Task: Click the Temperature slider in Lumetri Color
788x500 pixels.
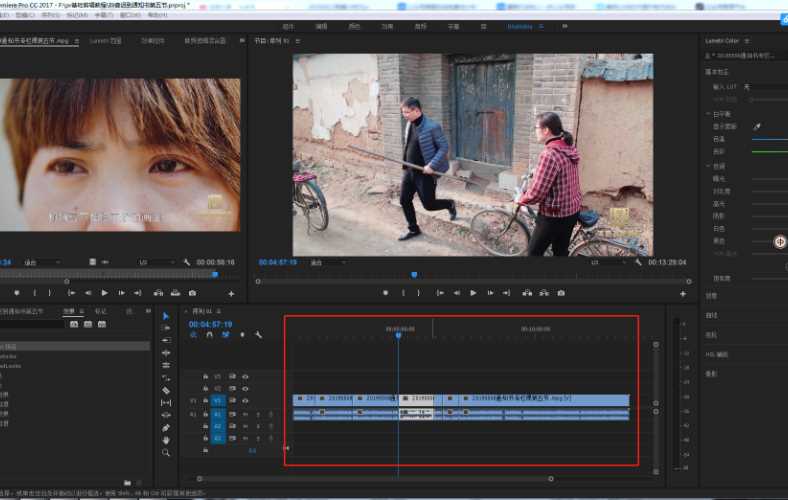Action: 768,139
